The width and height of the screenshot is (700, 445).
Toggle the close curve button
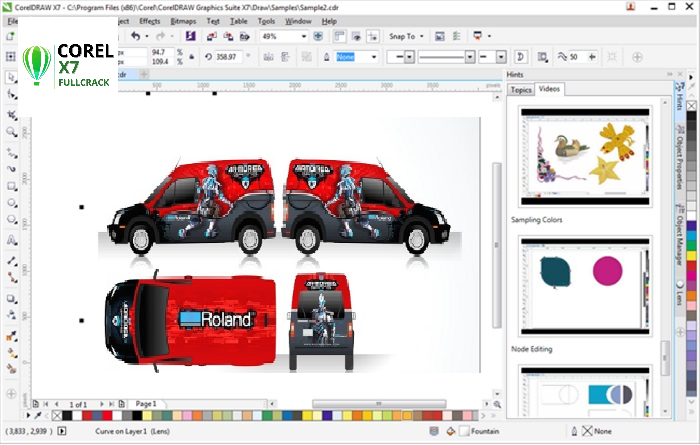[520, 57]
